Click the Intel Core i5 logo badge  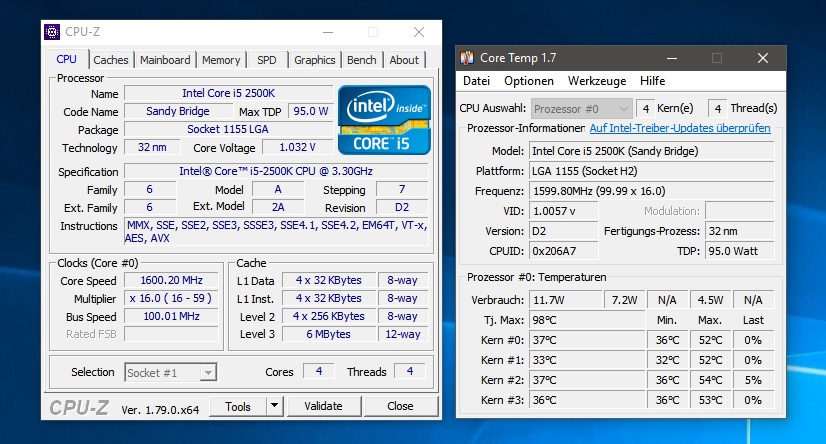click(385, 120)
